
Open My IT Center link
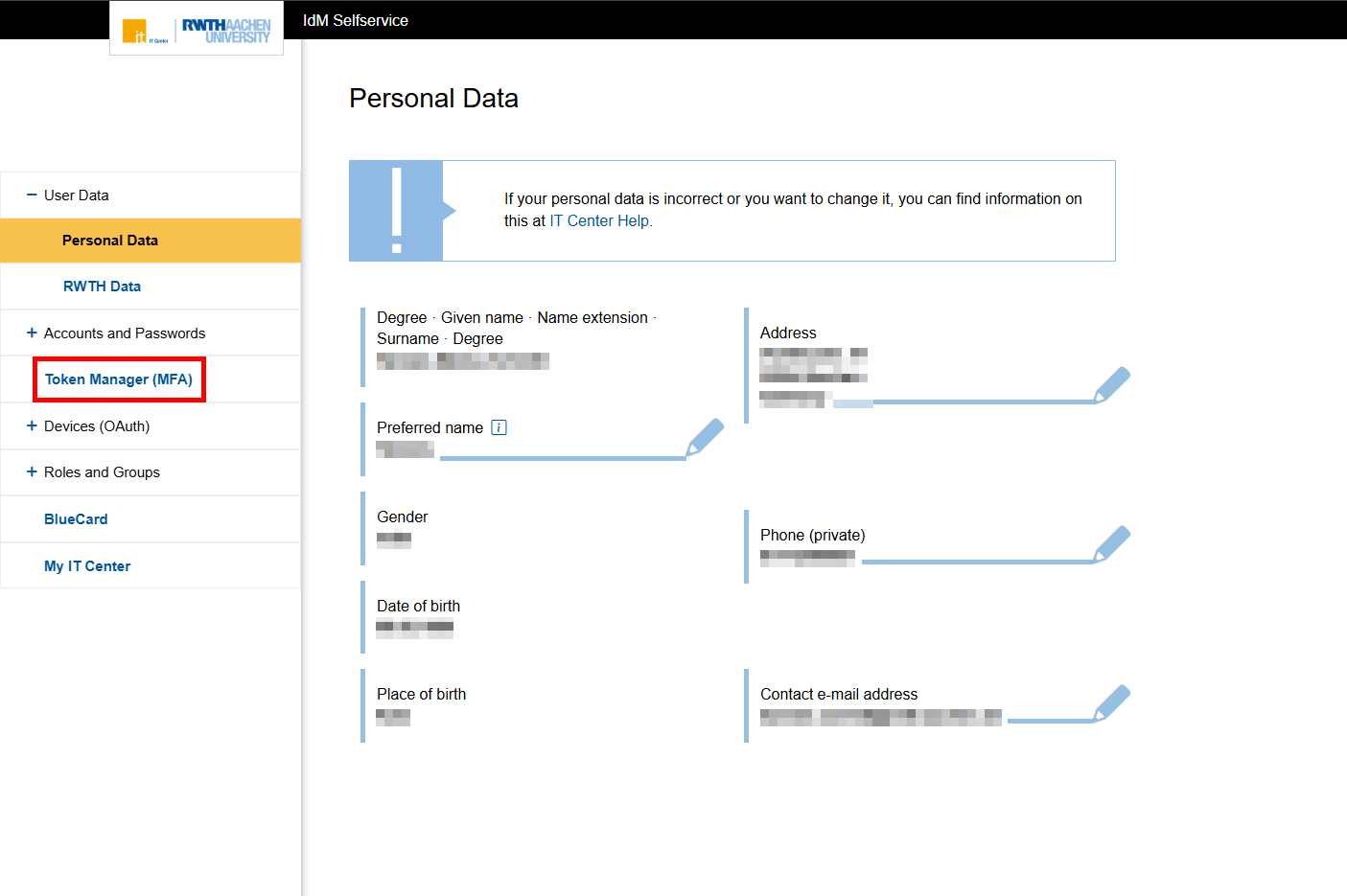coord(87,566)
